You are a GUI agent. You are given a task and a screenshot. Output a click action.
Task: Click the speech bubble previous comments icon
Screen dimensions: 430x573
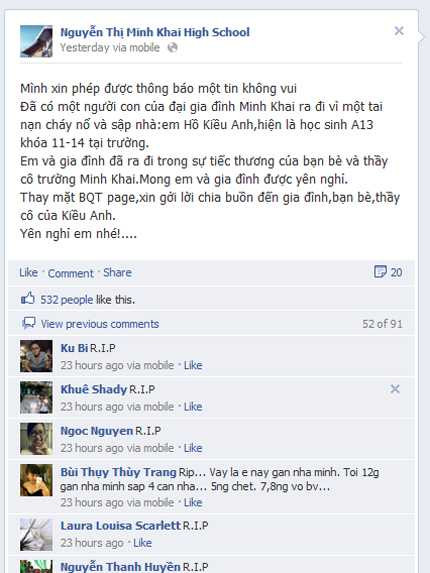pyautogui.click(x=28, y=323)
